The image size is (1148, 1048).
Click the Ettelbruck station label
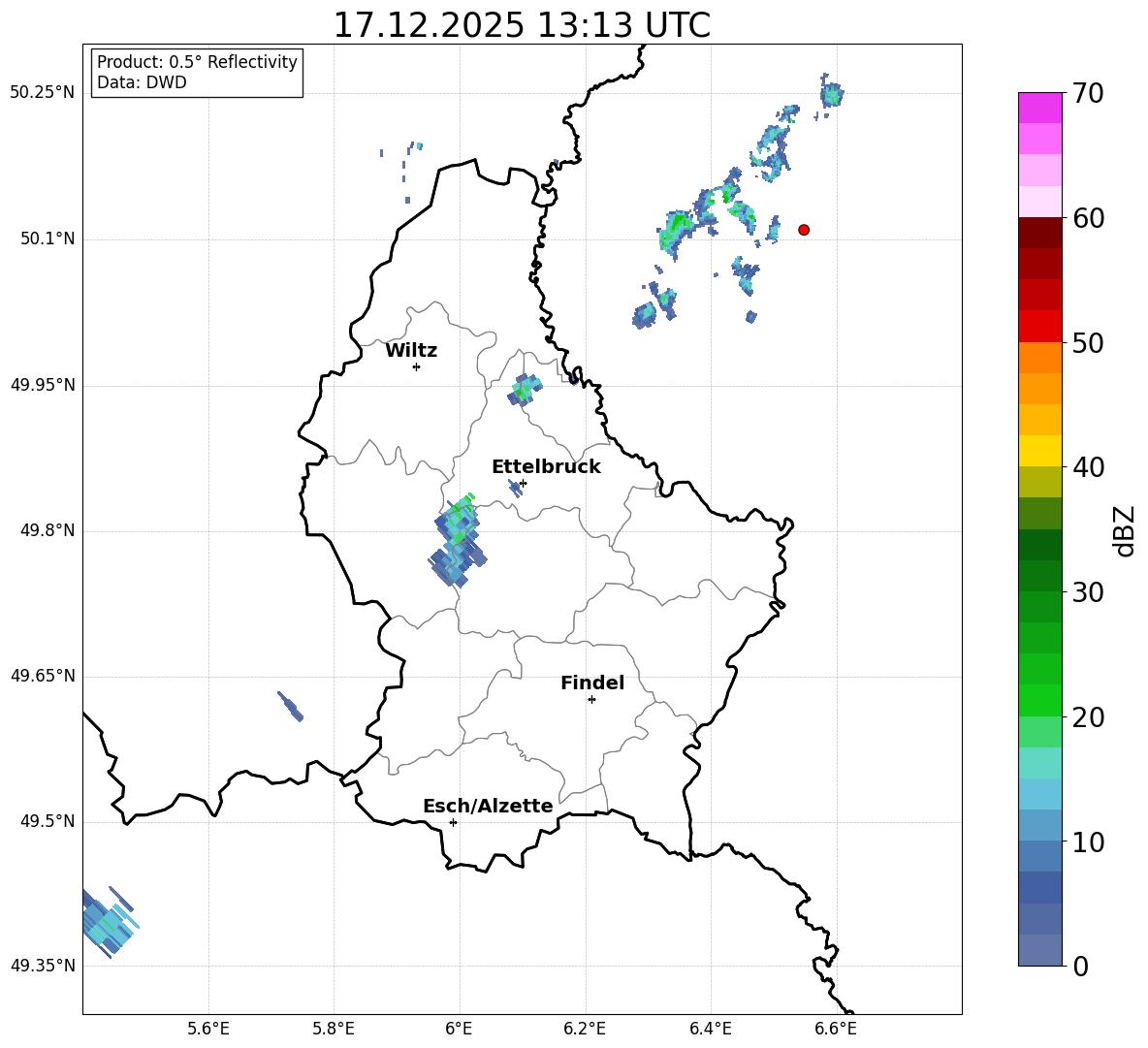(x=546, y=467)
